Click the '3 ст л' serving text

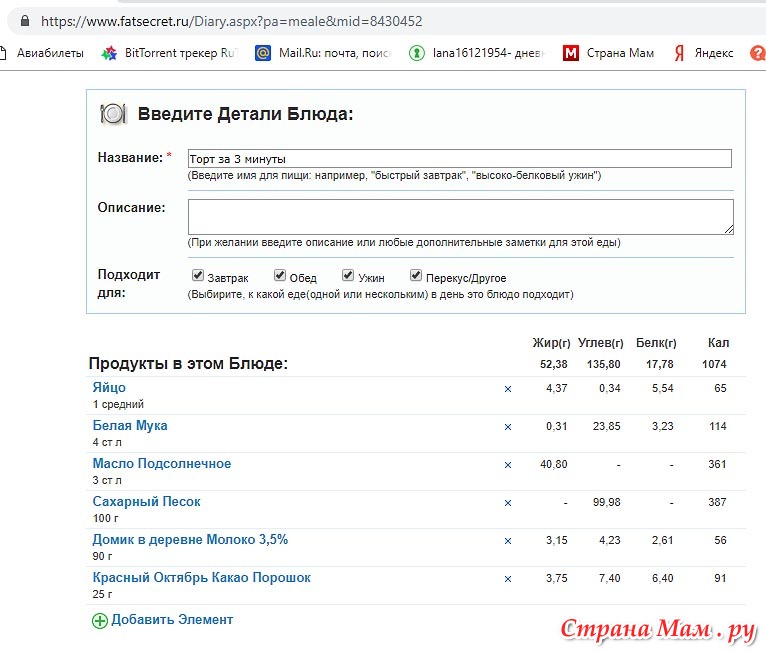point(107,480)
